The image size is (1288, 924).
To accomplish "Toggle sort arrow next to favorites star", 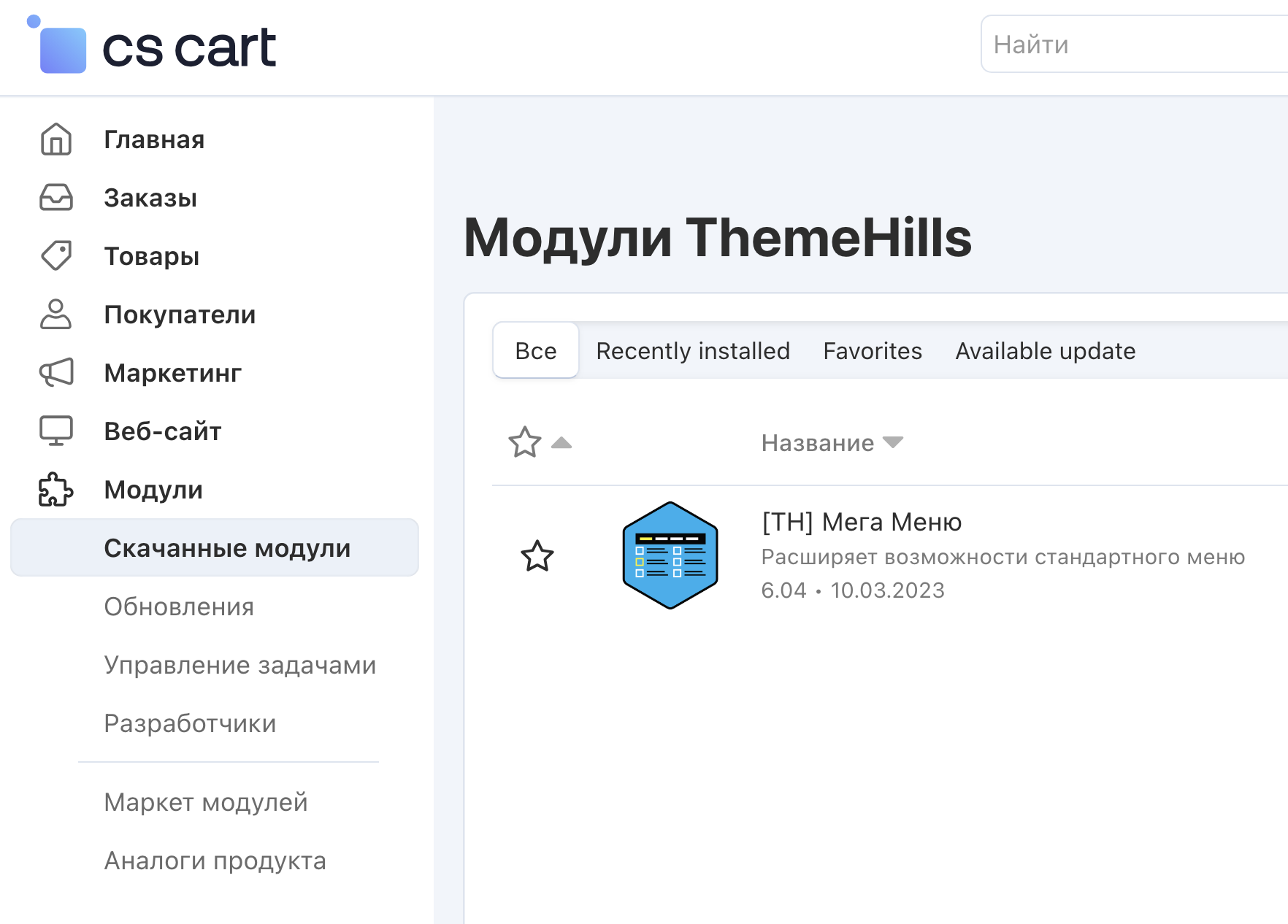I will point(561,442).
